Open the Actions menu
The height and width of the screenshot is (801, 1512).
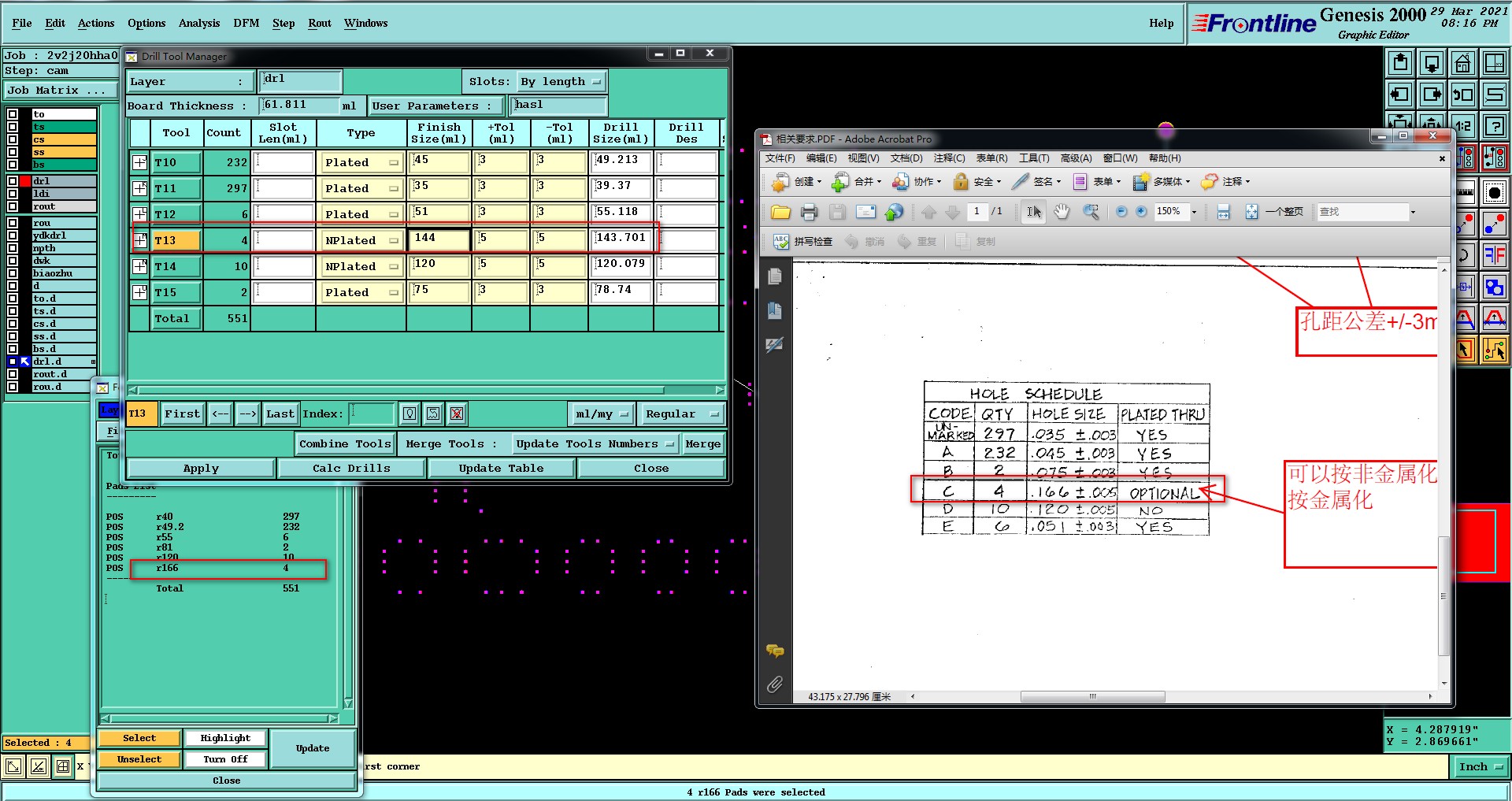96,23
